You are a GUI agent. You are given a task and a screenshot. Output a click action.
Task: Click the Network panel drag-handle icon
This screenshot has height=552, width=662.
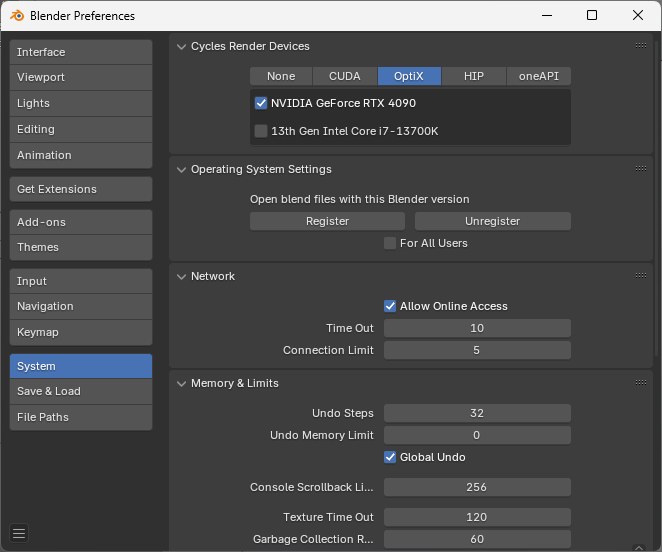click(x=640, y=276)
